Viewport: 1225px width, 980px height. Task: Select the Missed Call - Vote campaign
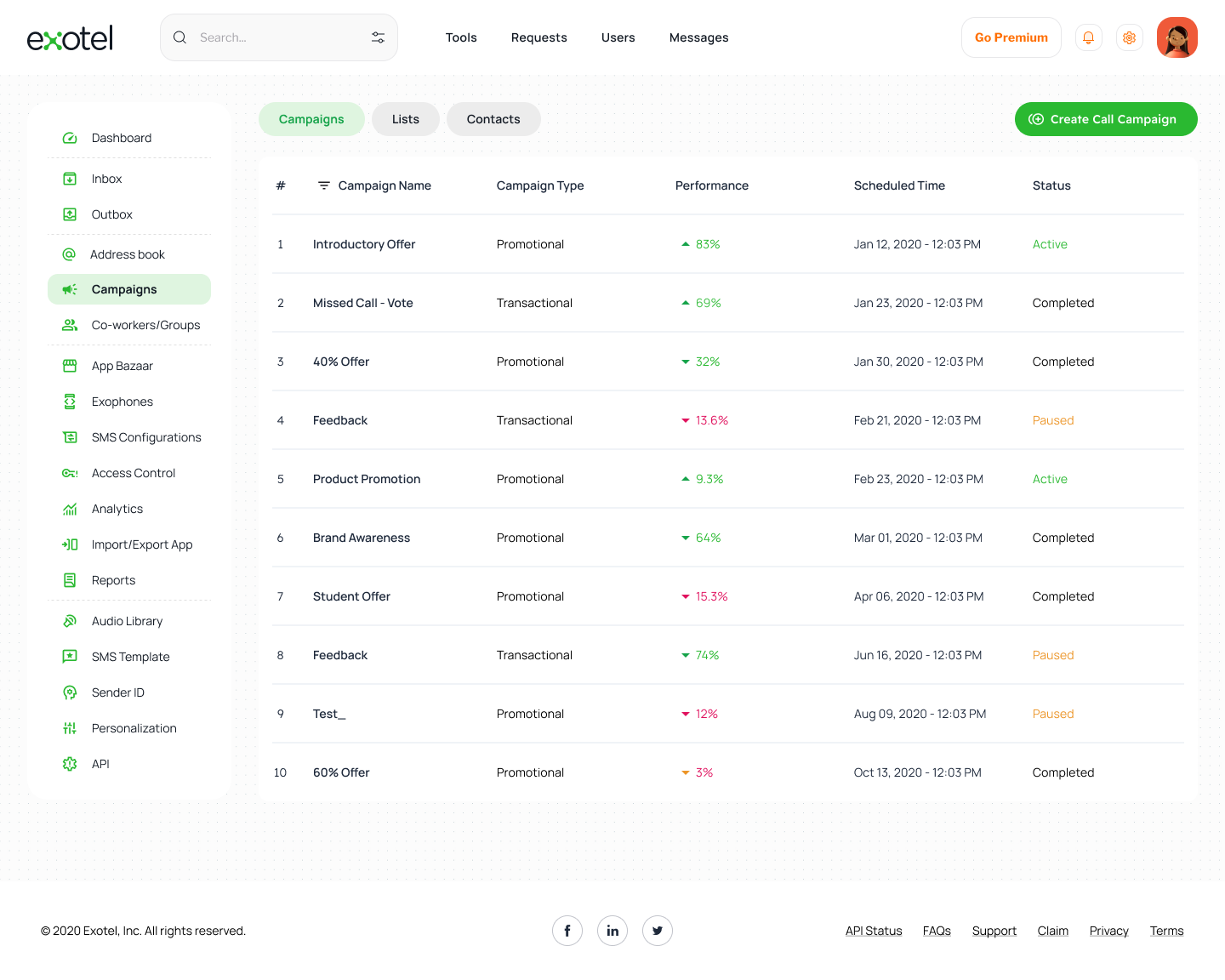coord(363,303)
